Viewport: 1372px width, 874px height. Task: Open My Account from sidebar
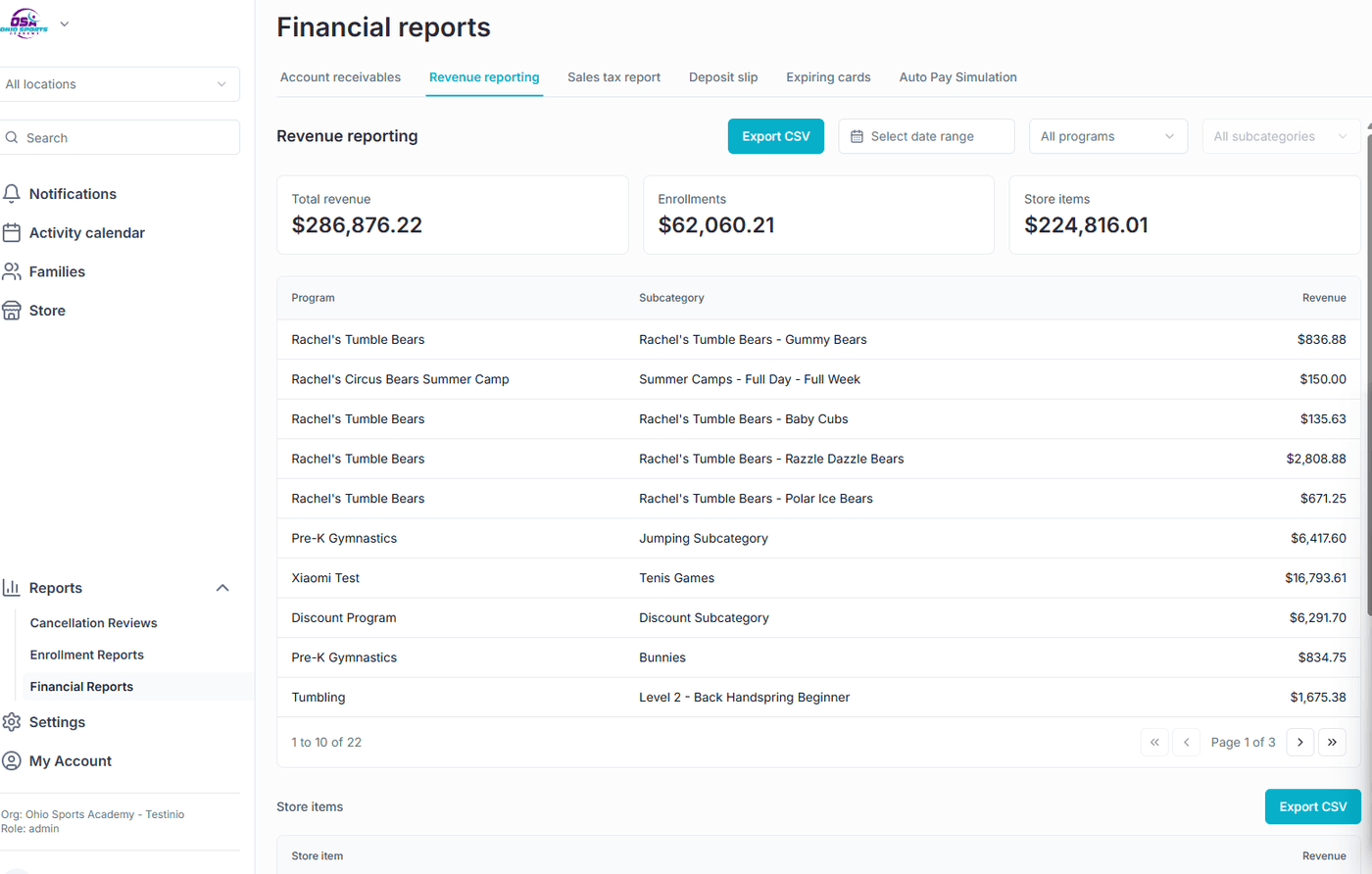click(71, 761)
